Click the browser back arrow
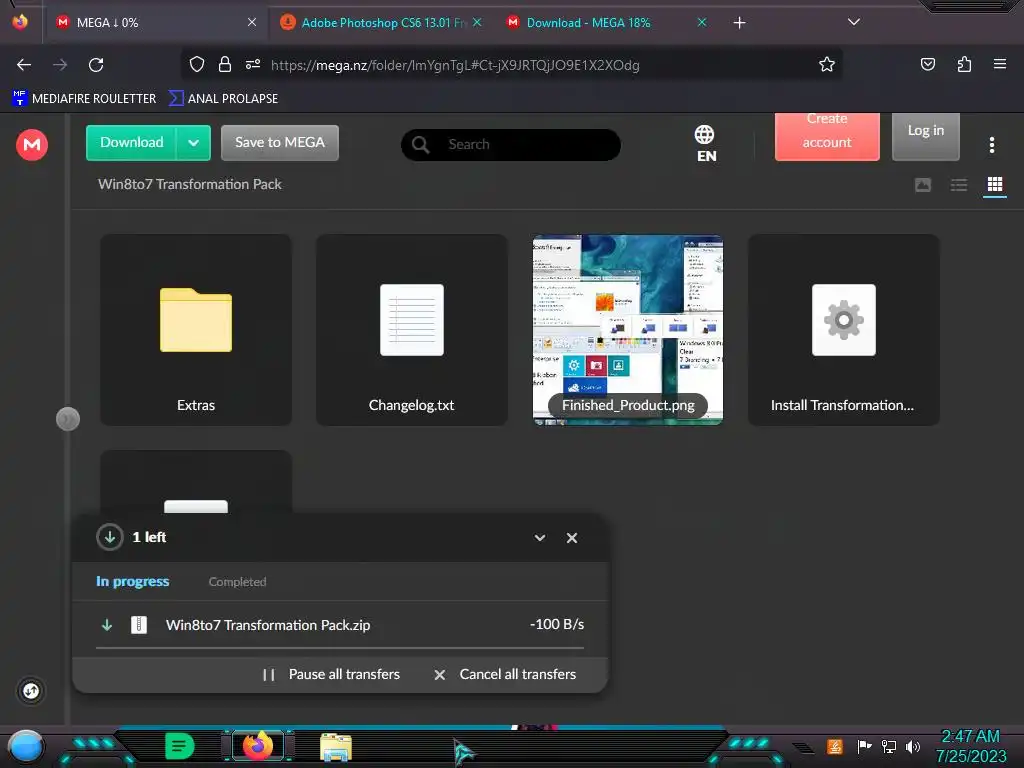 pos(24,65)
